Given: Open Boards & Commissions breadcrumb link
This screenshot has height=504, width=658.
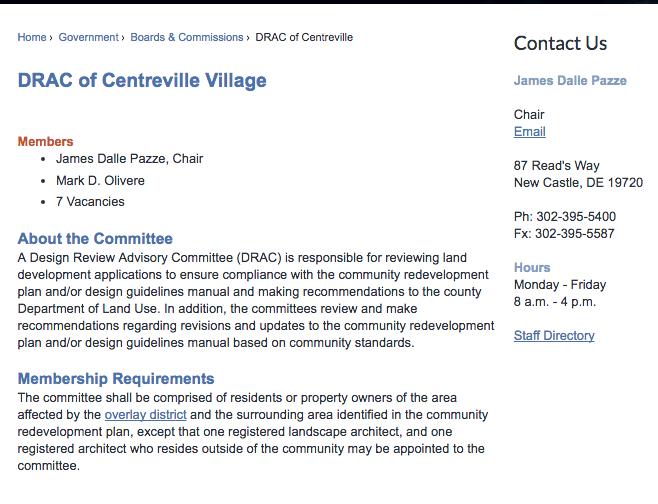Looking at the screenshot, I should coord(187,37).
